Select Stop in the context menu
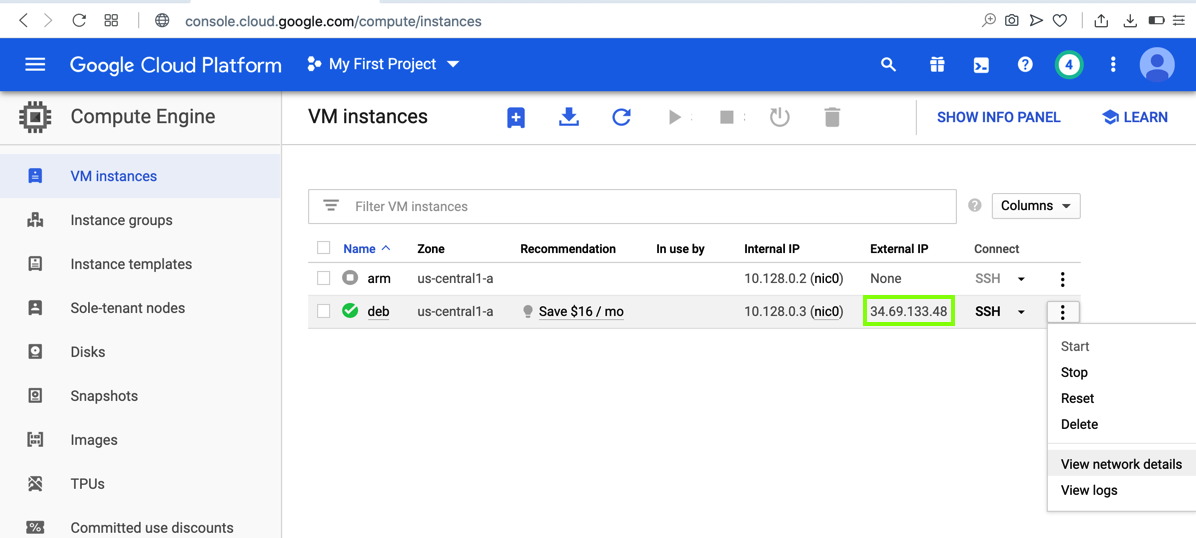Screen dimensions: 1196x538 point(1074,372)
